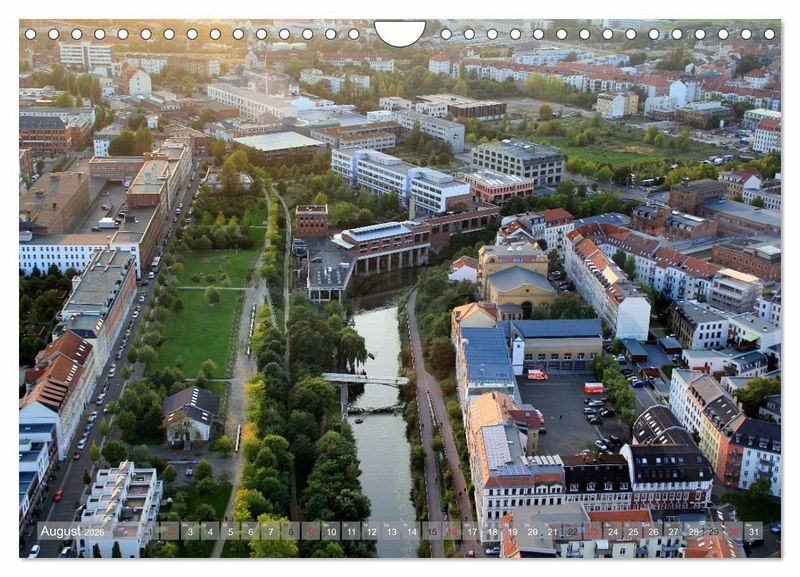This screenshot has width=800, height=577.
Task: Pick day 31 at the strip's end
Action: [x=753, y=532]
